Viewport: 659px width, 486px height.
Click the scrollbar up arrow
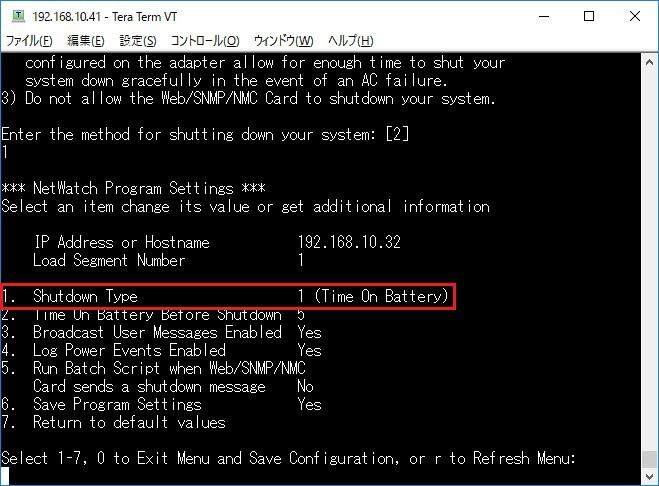tap(649, 63)
